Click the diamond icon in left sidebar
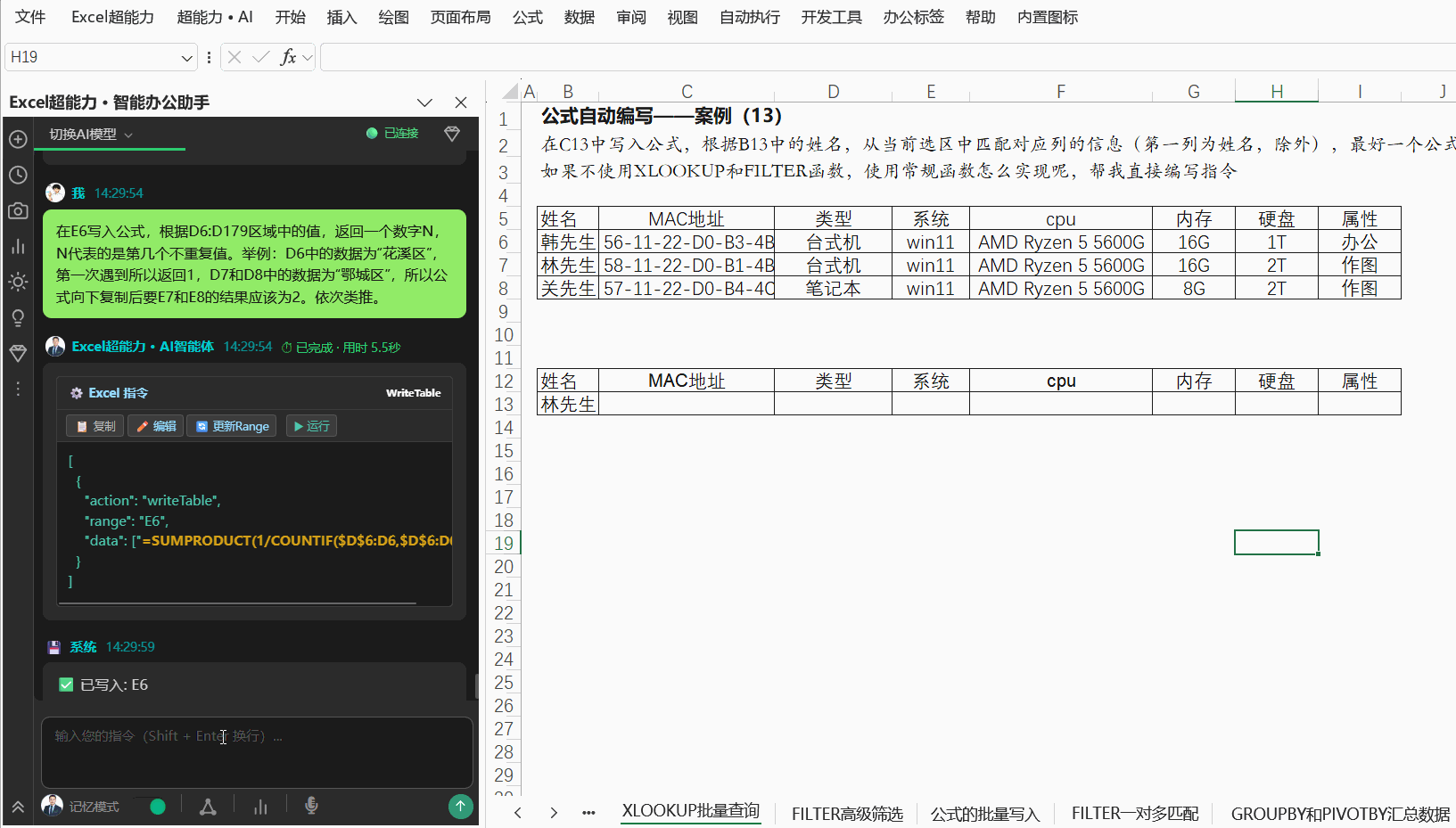 pos(18,353)
